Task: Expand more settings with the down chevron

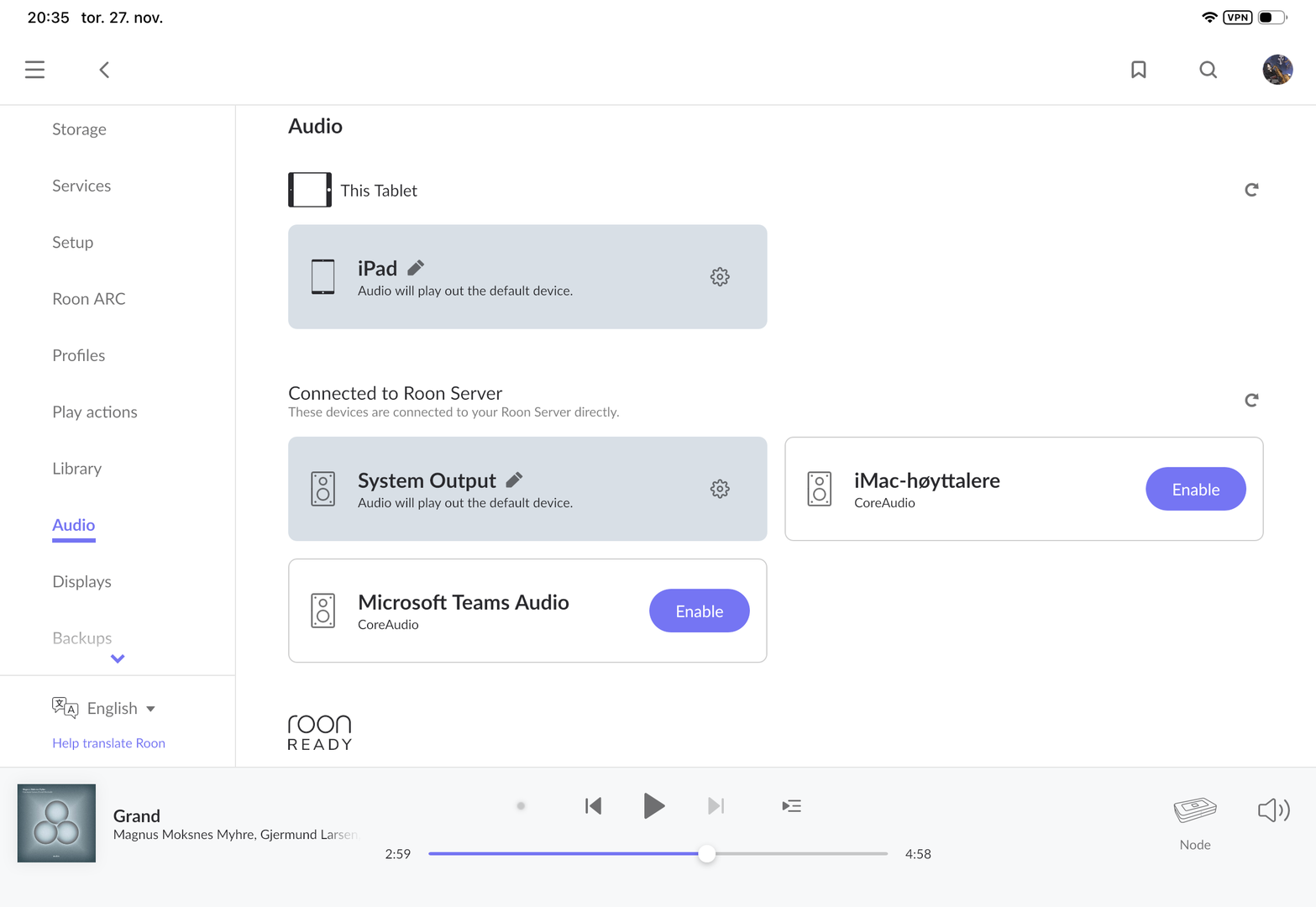Action: pyautogui.click(x=118, y=659)
